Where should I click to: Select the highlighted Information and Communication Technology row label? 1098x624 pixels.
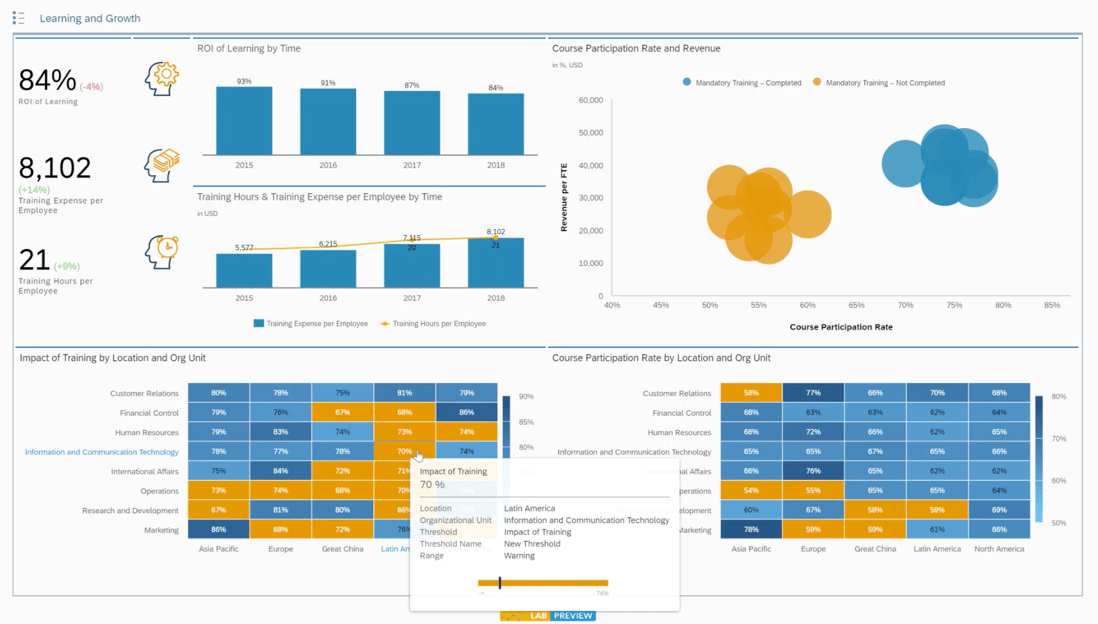point(102,452)
